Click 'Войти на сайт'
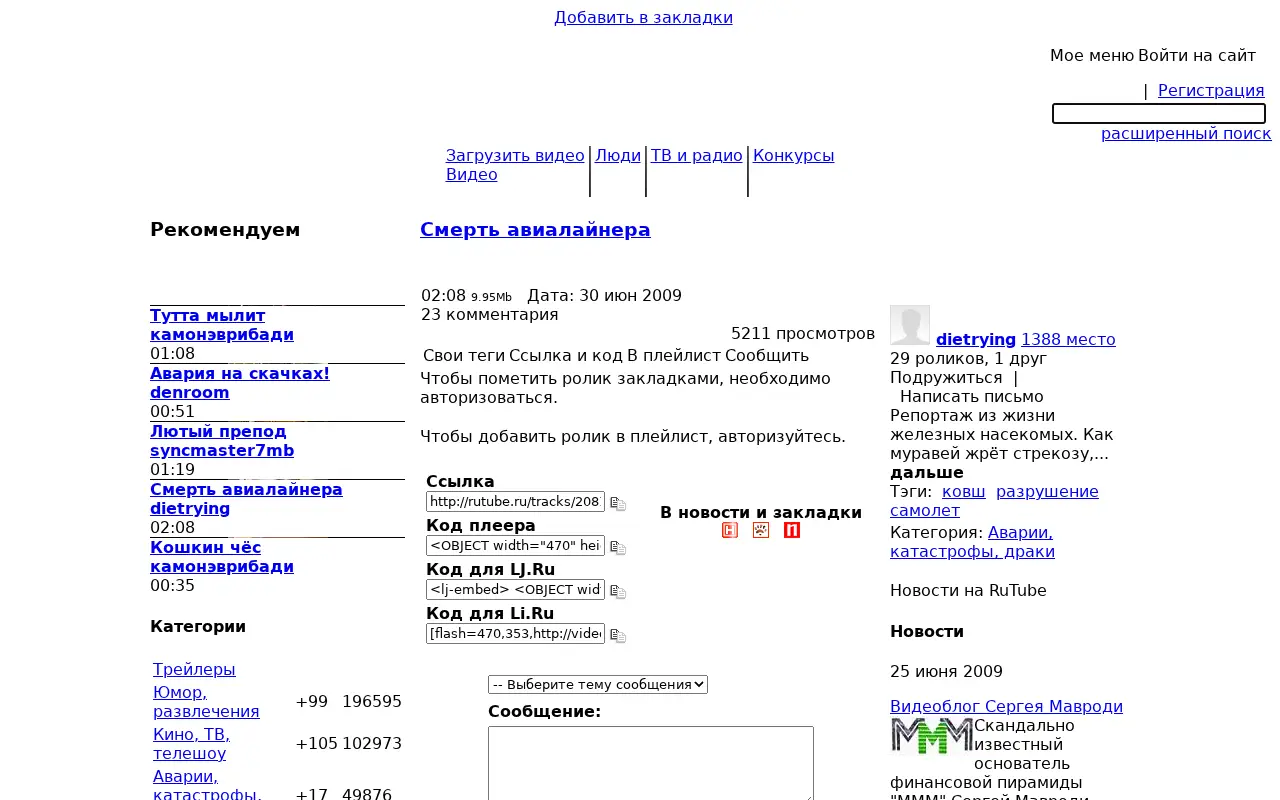The height and width of the screenshot is (800, 1280). point(1197,56)
